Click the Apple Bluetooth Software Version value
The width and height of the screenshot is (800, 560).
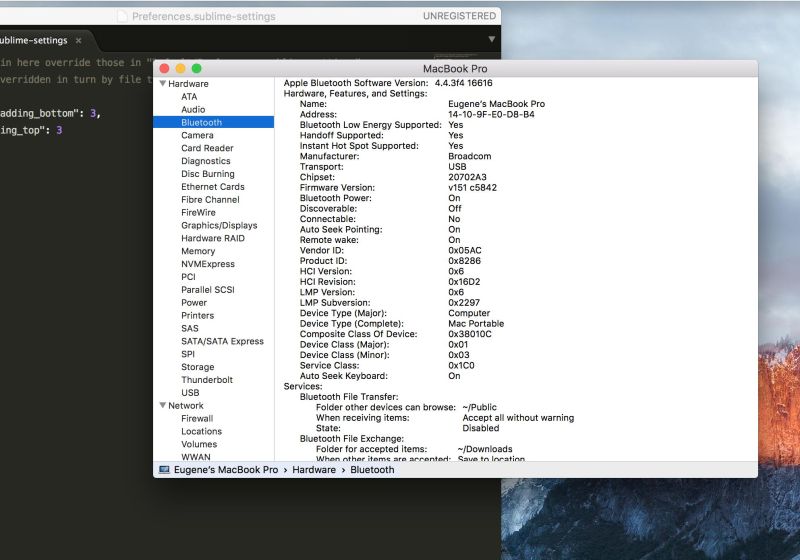[x=463, y=83]
